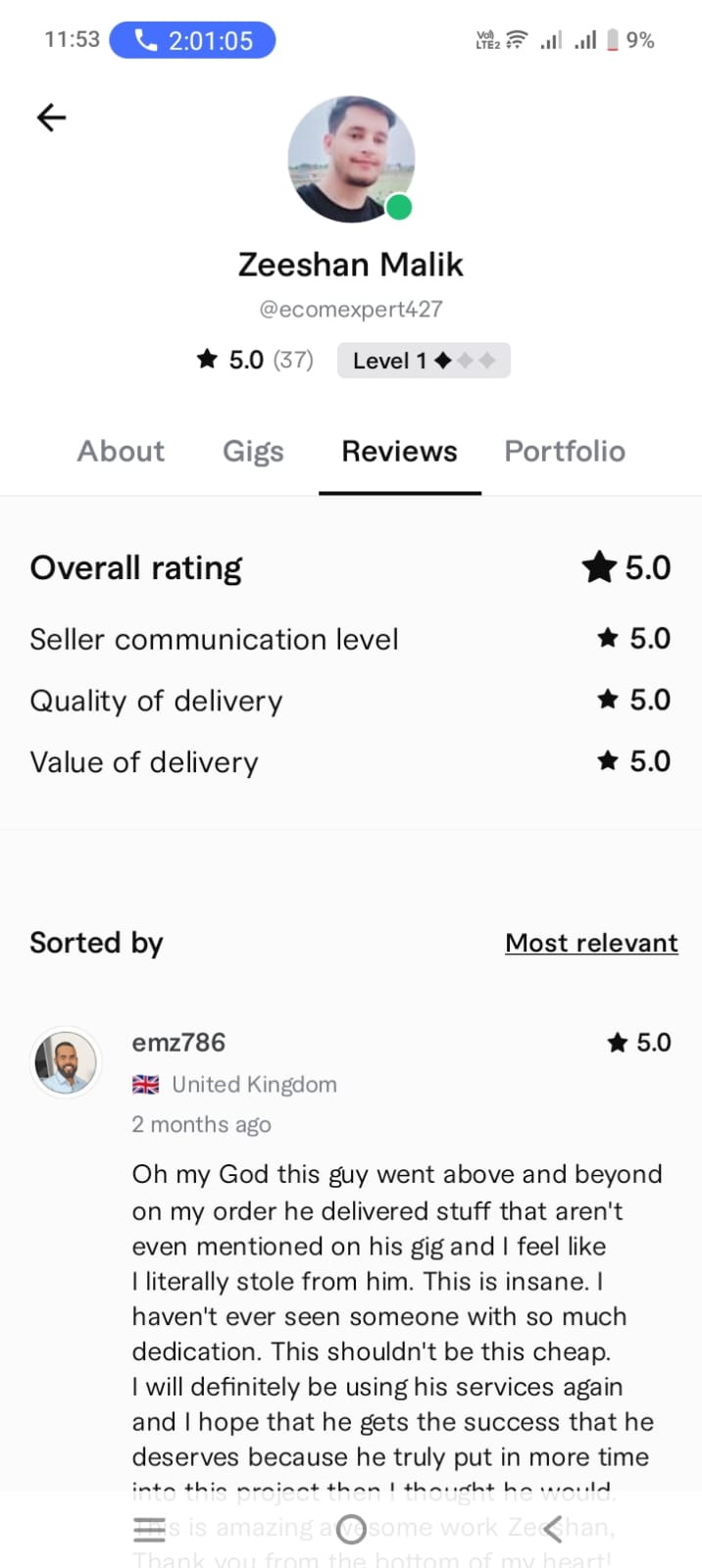
Task: Tap the Quality of delivery star
Action: (608, 700)
